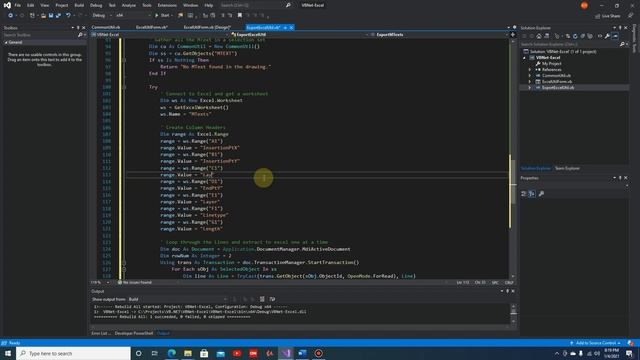
Task: Click the user account avatar
Action: (584, 5)
